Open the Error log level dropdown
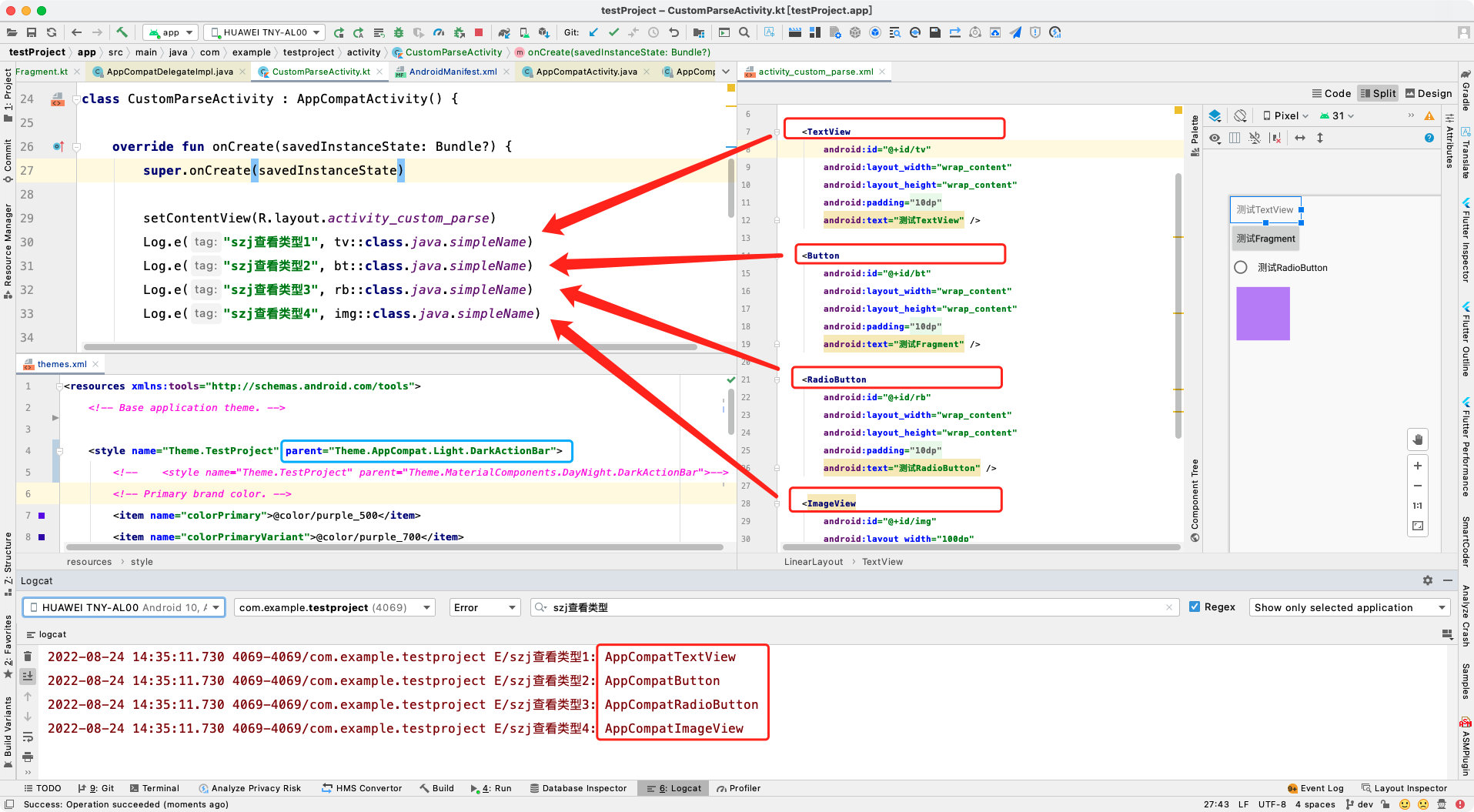The width and height of the screenshot is (1474, 812). coord(484,607)
